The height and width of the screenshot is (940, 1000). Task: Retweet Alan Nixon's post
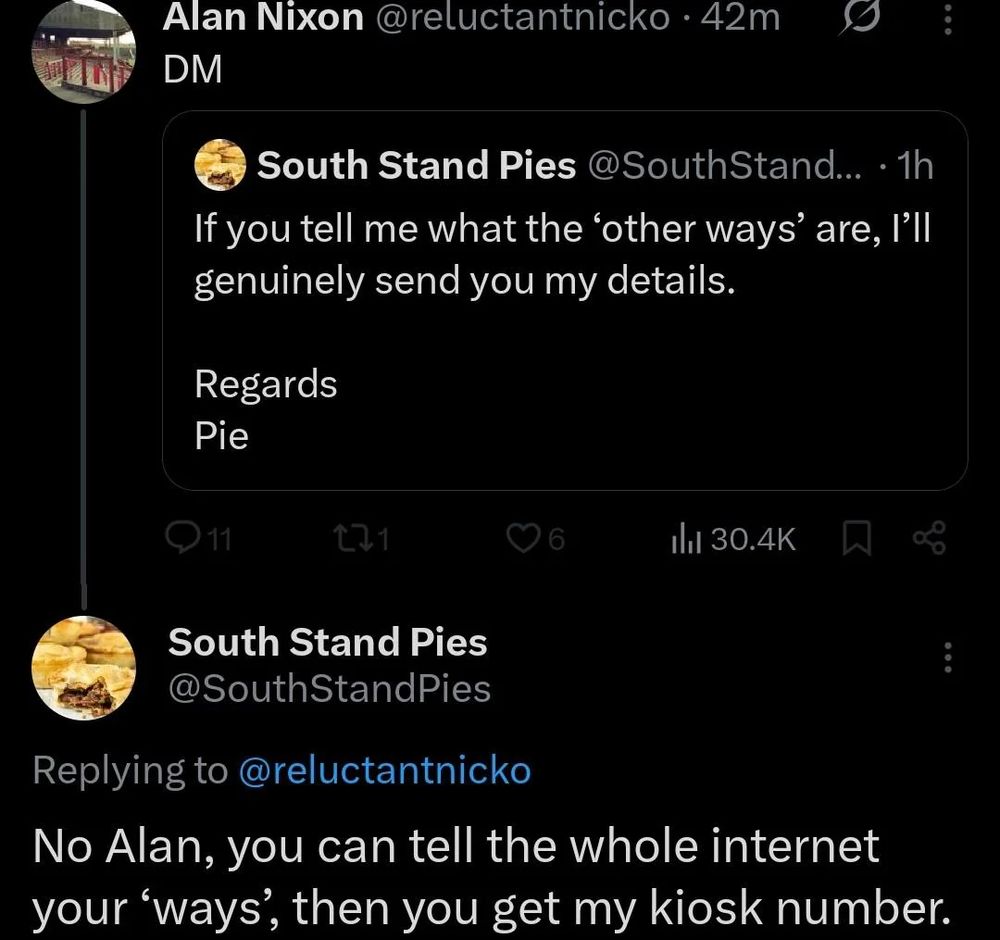tap(345, 540)
